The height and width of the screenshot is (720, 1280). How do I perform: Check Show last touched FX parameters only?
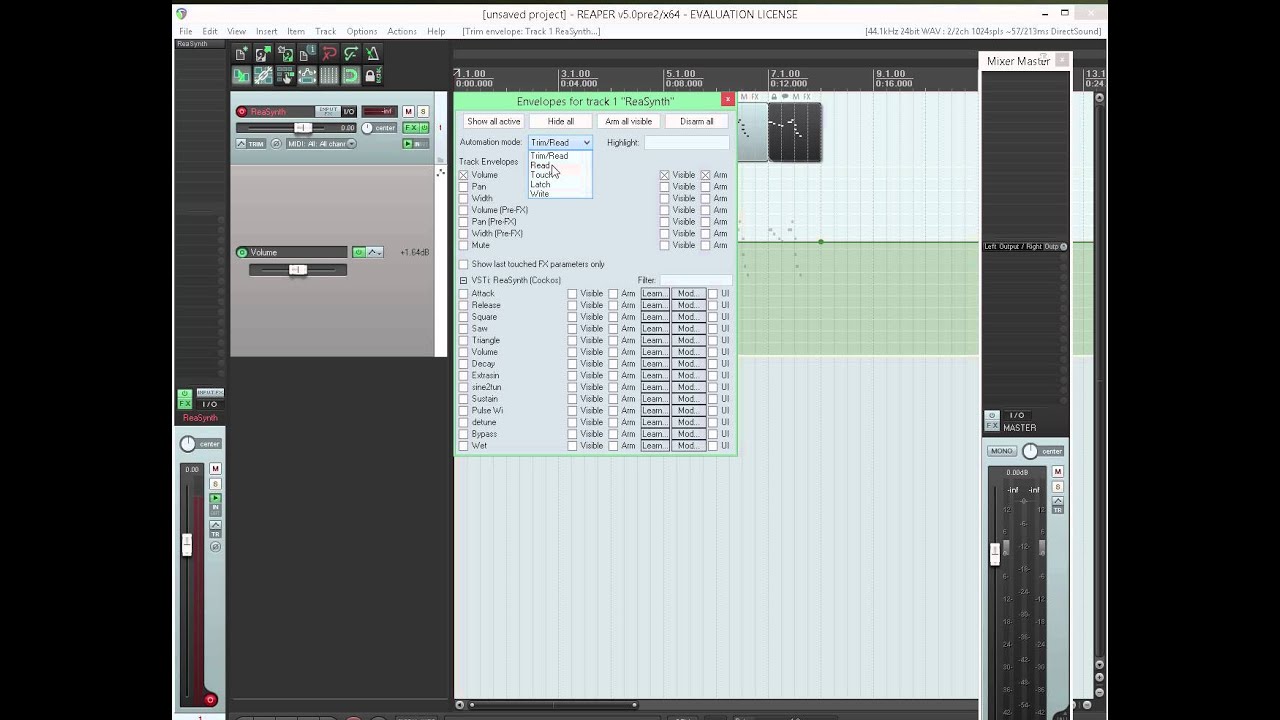click(x=463, y=264)
